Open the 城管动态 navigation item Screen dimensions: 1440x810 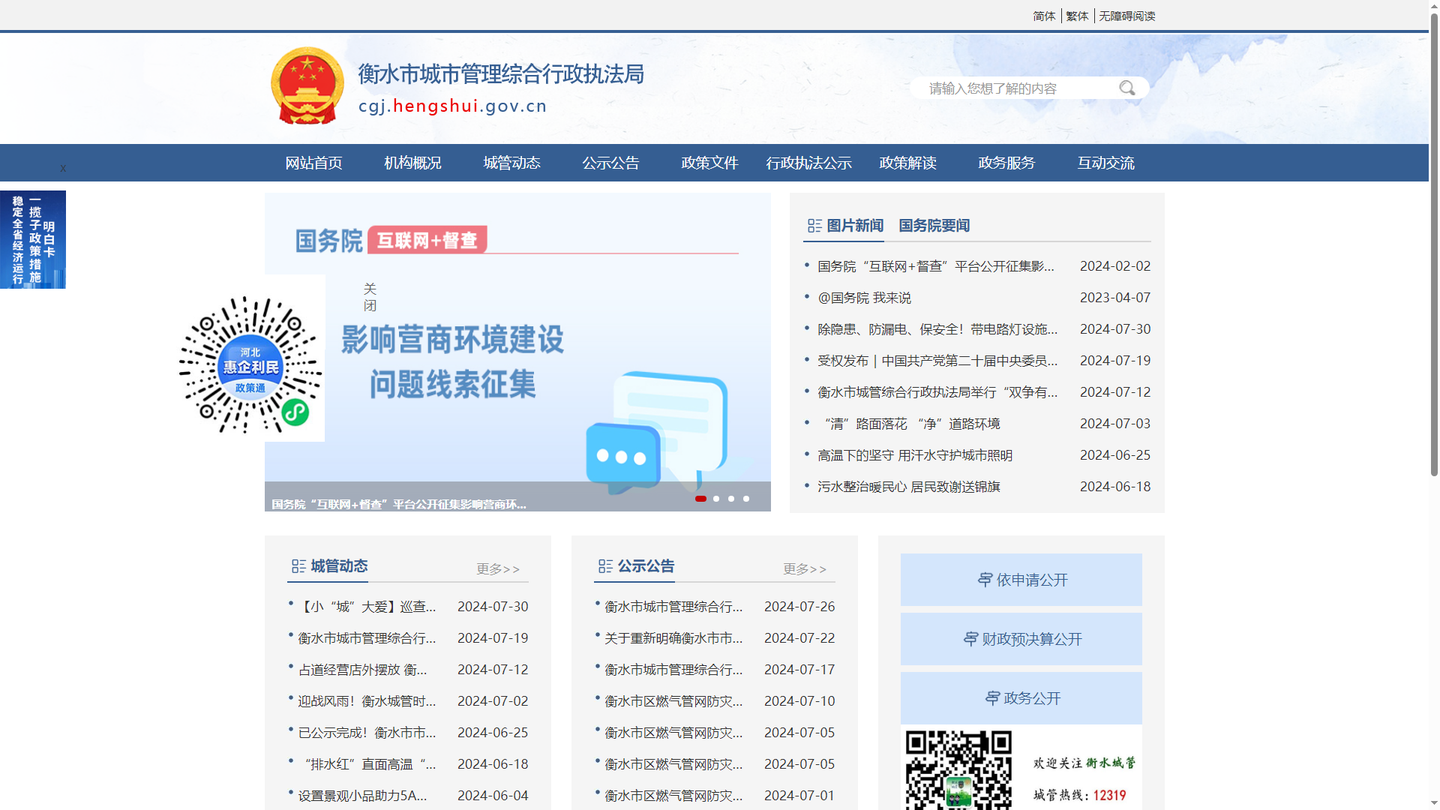coord(512,163)
